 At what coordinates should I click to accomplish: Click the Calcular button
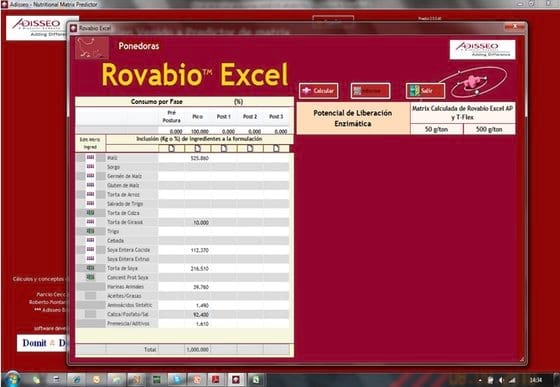pyautogui.click(x=318, y=91)
